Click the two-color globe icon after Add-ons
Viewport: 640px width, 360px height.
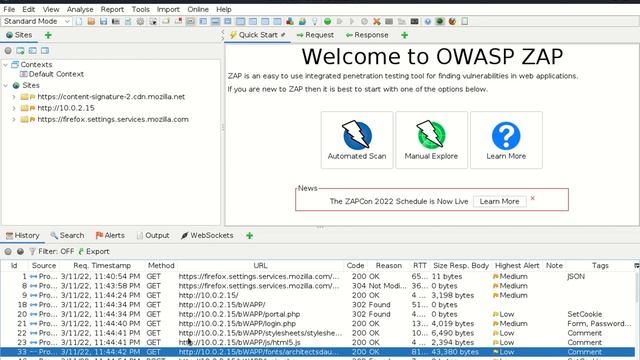pyautogui.click(x=302, y=21)
